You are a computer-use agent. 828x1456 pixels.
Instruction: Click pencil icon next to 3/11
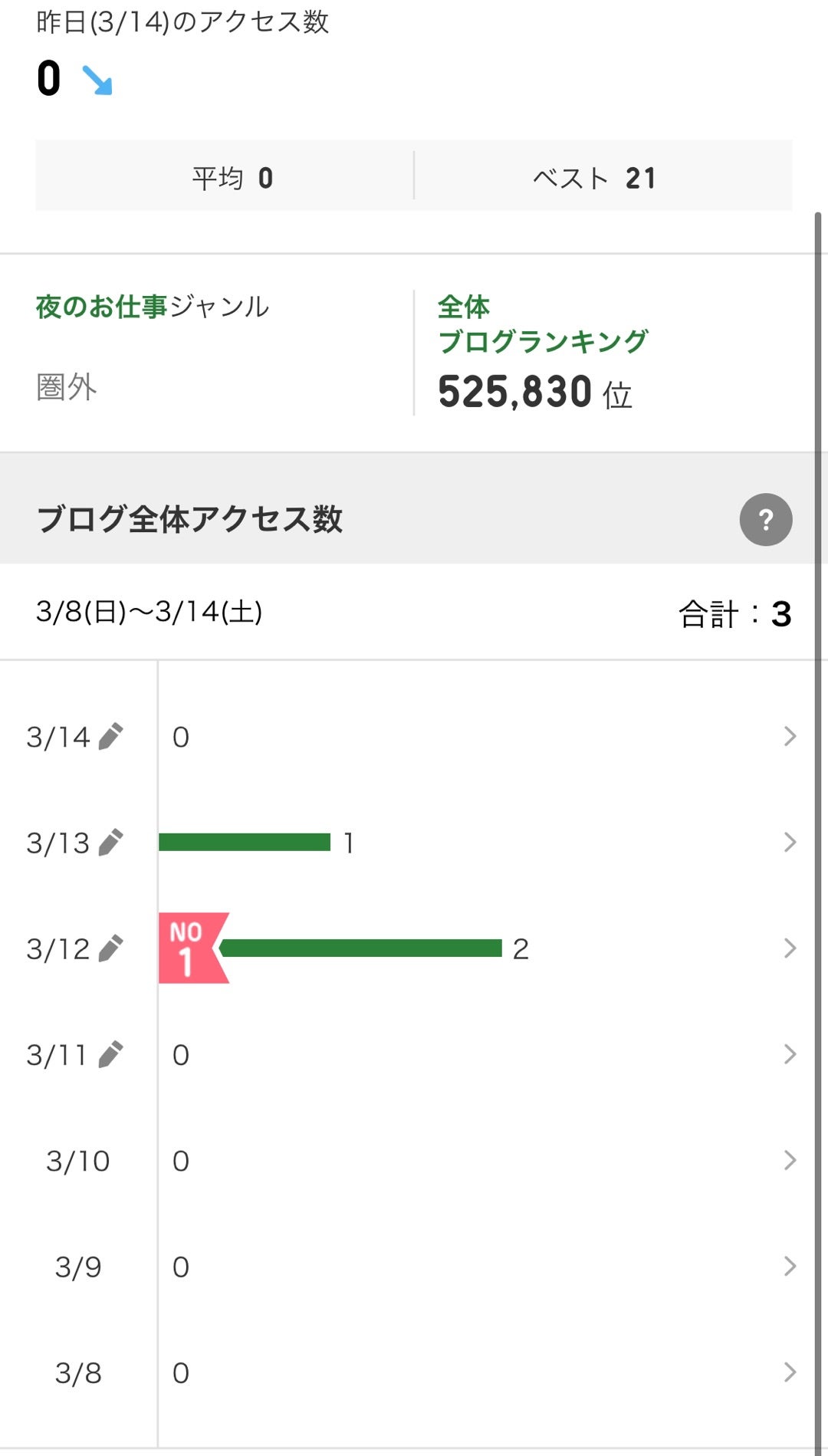point(111,1054)
